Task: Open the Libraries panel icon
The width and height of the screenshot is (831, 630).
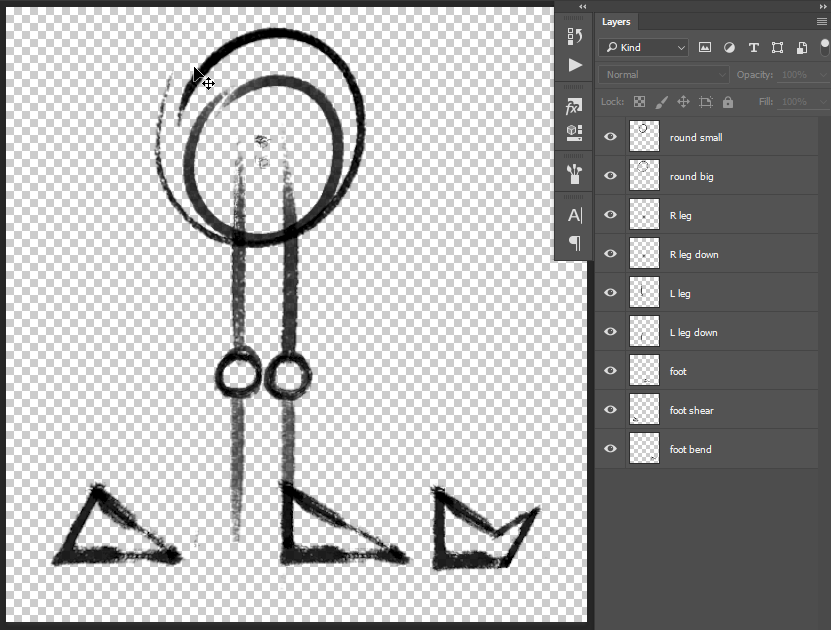Action: point(574,132)
